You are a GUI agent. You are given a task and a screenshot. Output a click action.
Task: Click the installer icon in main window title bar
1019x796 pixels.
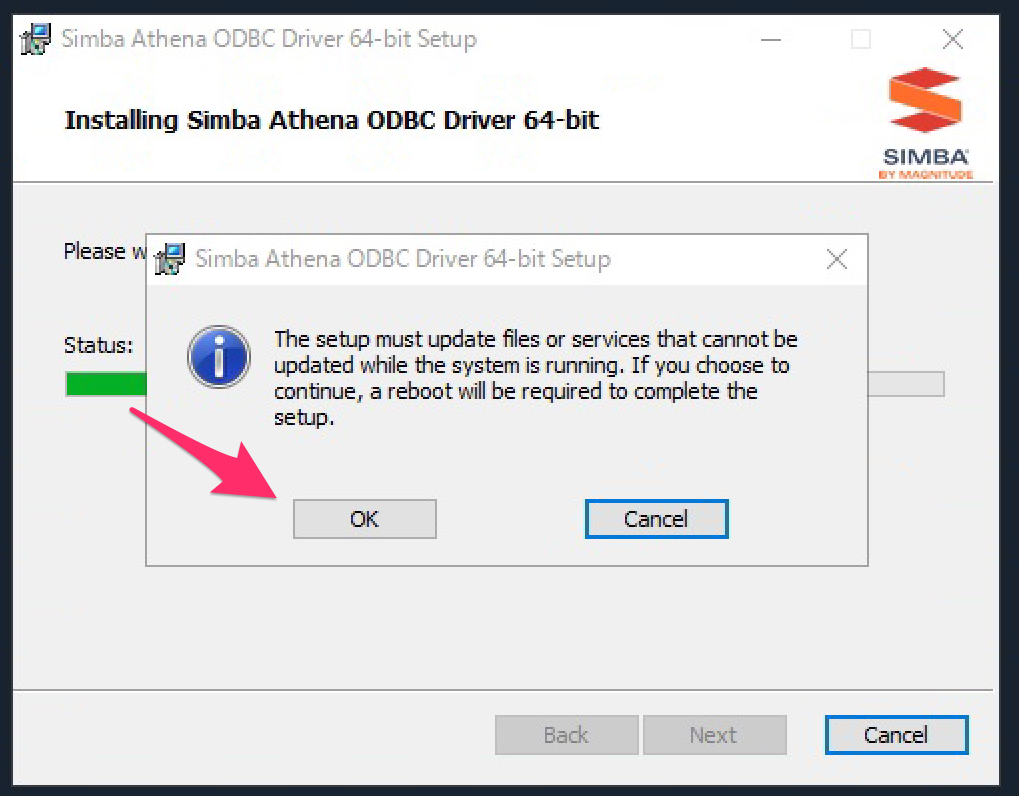37,41
